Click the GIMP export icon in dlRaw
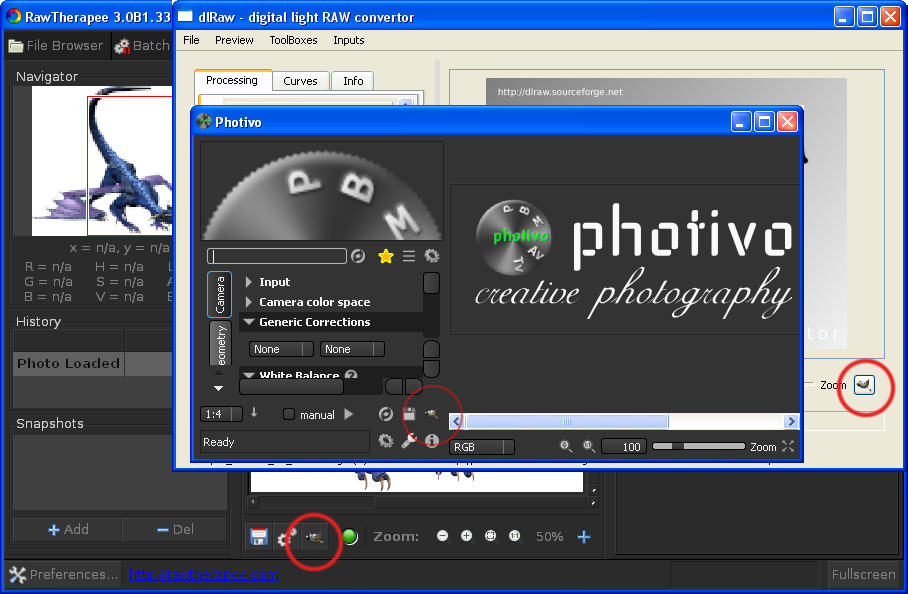This screenshot has height=594, width=908. pyautogui.click(x=864, y=385)
